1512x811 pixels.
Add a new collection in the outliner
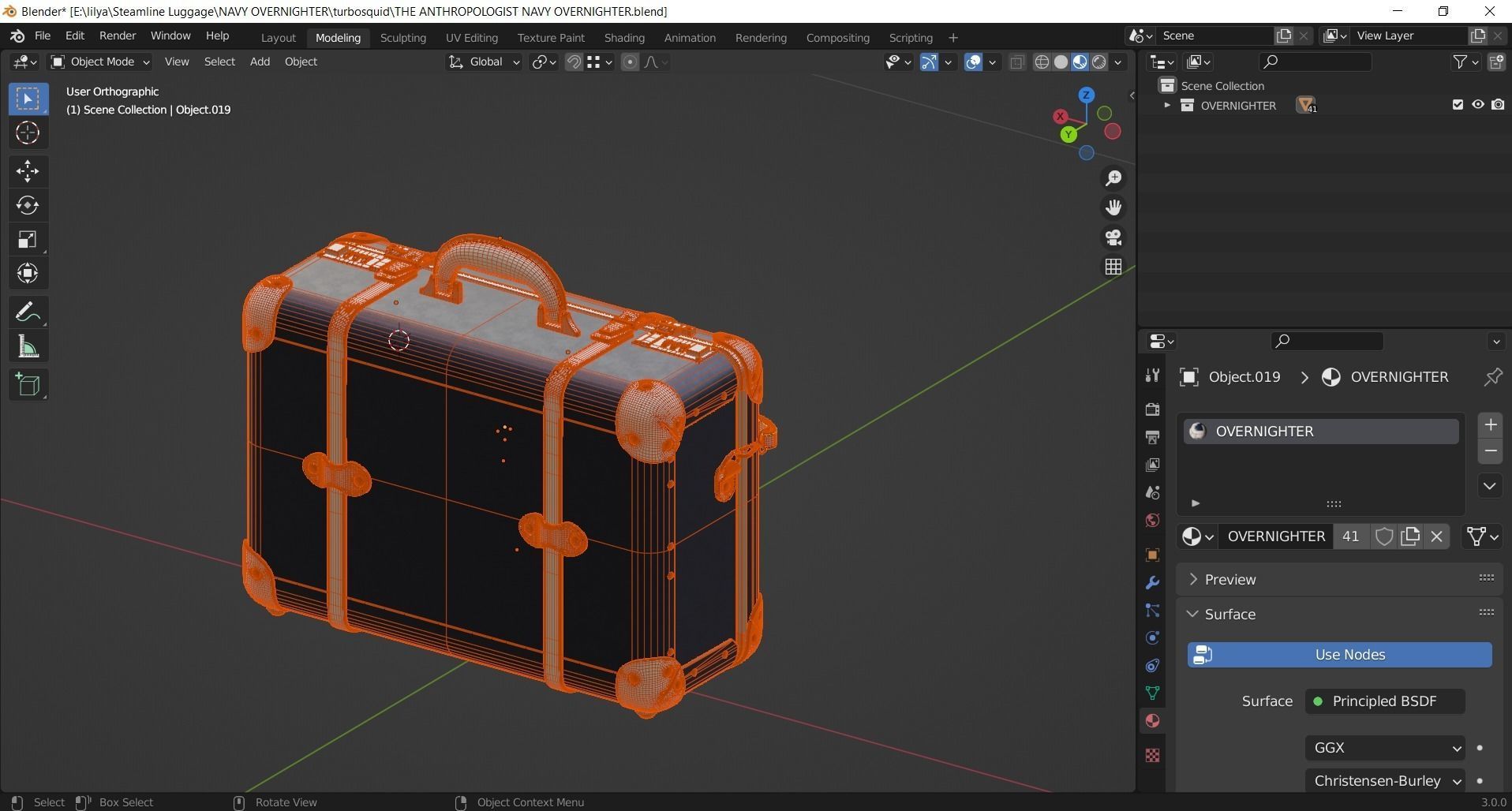coord(1496,62)
